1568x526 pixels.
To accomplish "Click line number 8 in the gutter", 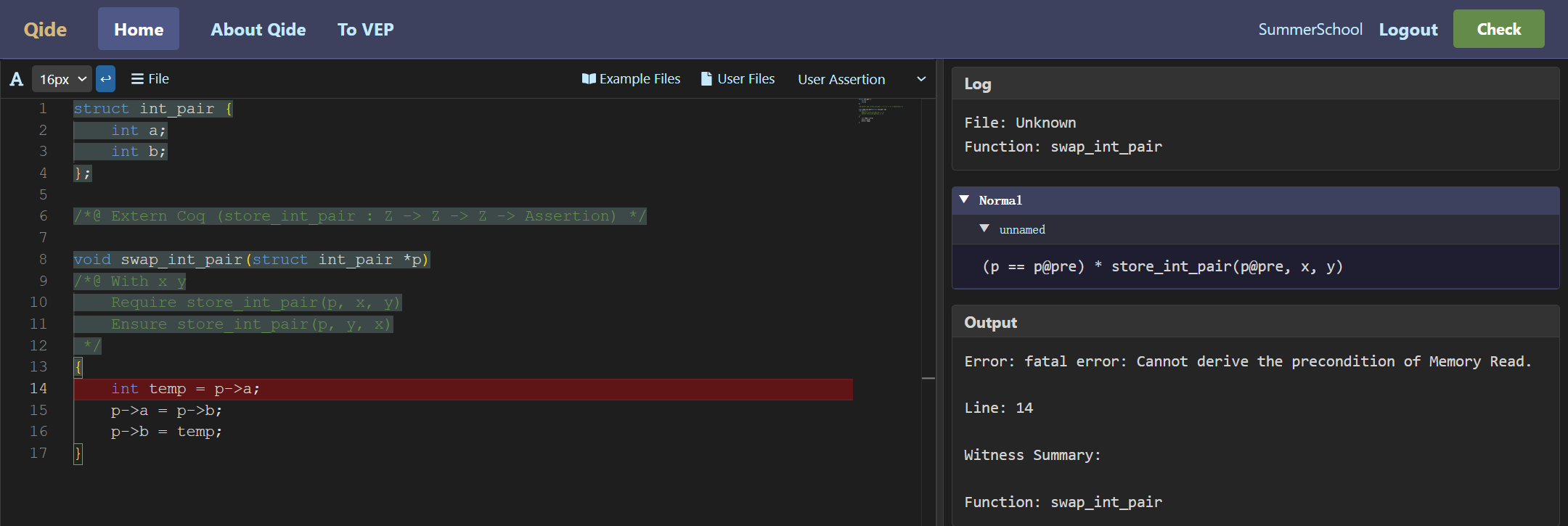I will click(43, 259).
